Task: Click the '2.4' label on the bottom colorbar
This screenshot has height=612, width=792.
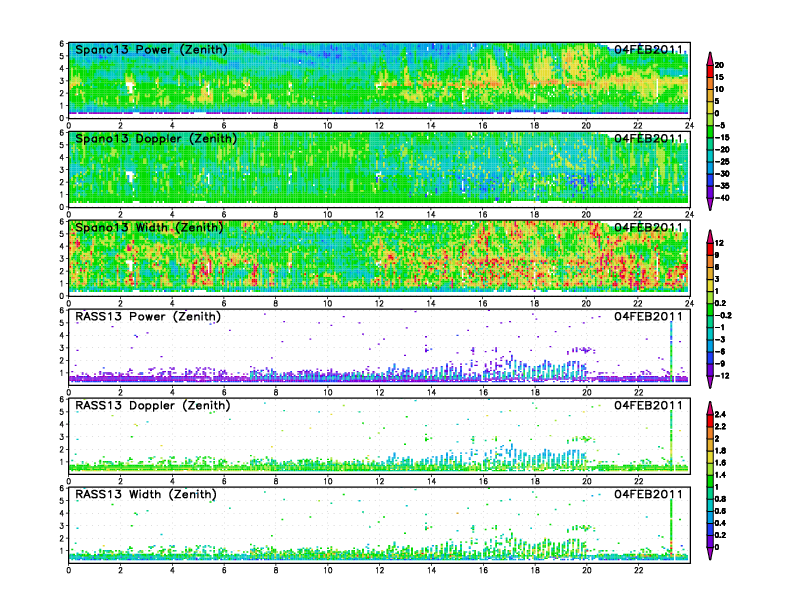Action: (x=721, y=415)
